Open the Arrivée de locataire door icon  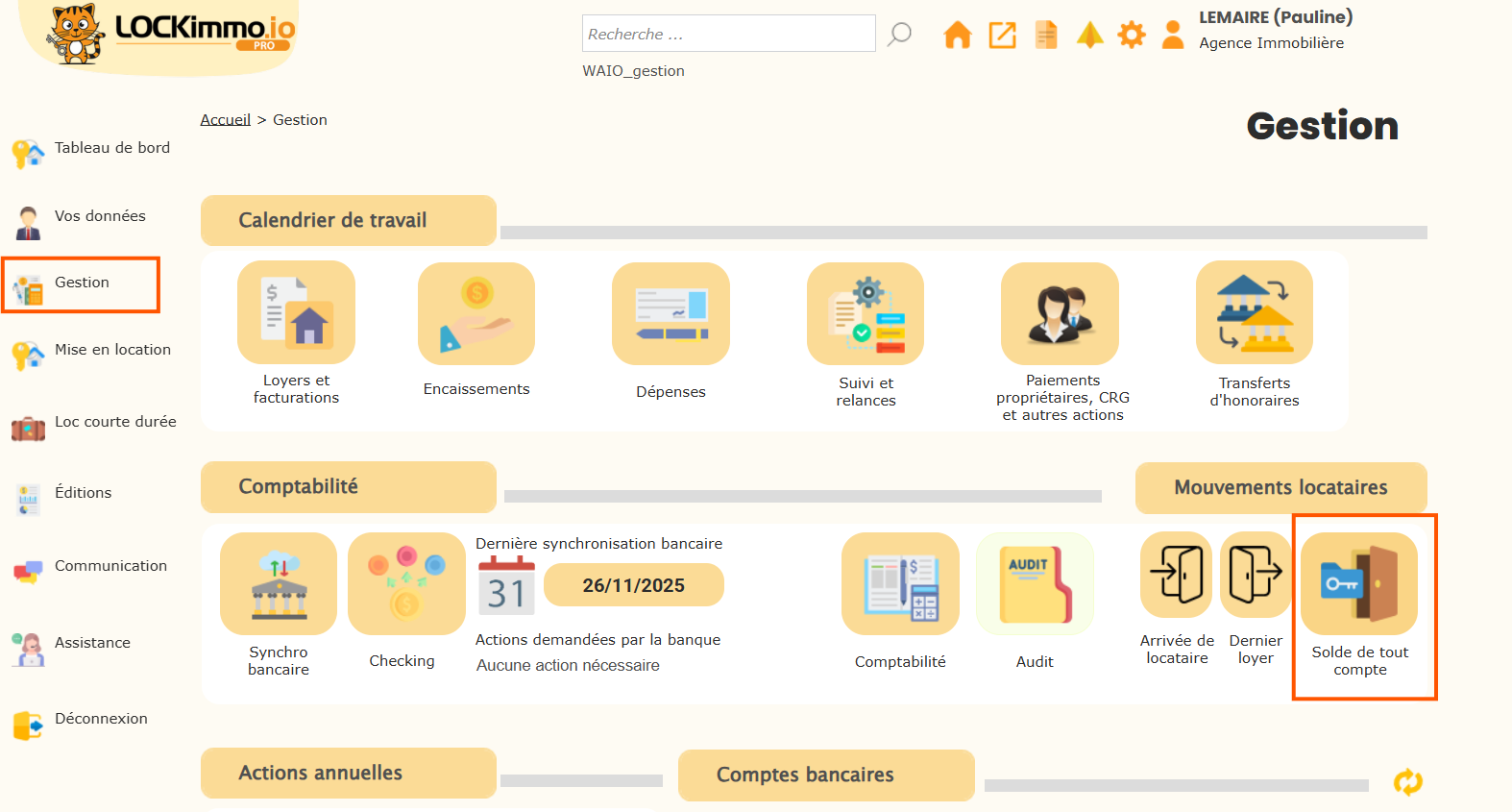point(1176,575)
